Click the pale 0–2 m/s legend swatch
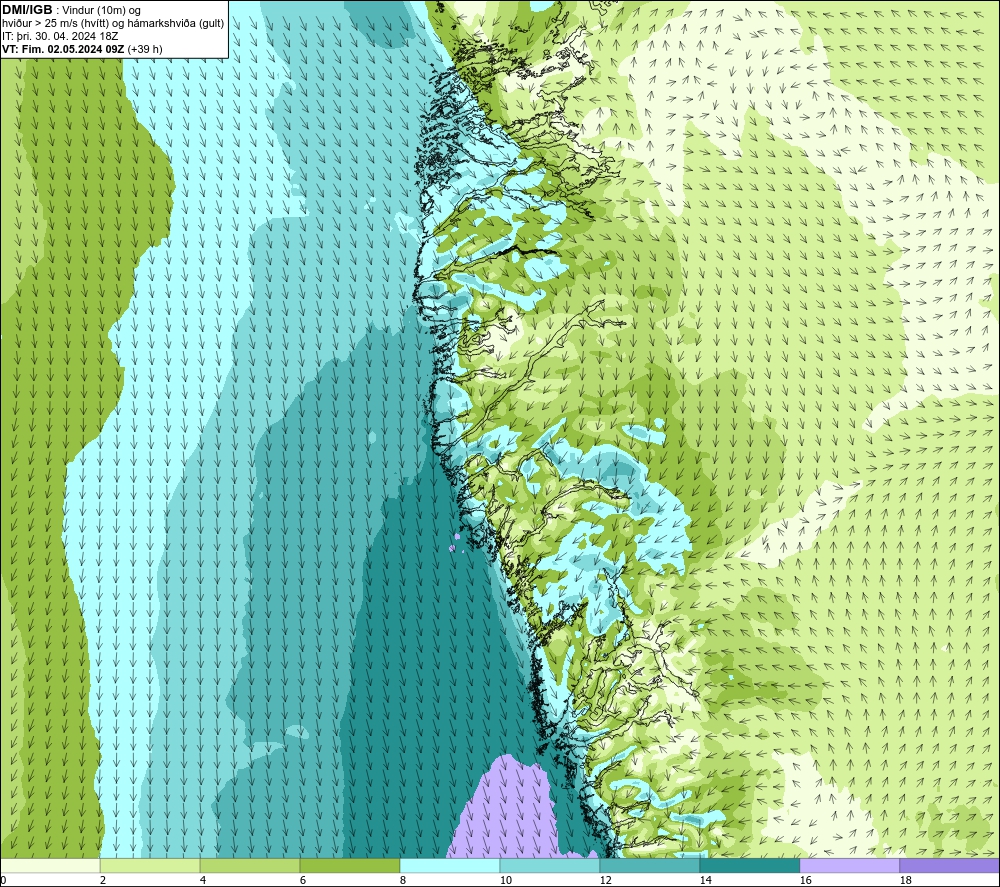 pos(50,865)
